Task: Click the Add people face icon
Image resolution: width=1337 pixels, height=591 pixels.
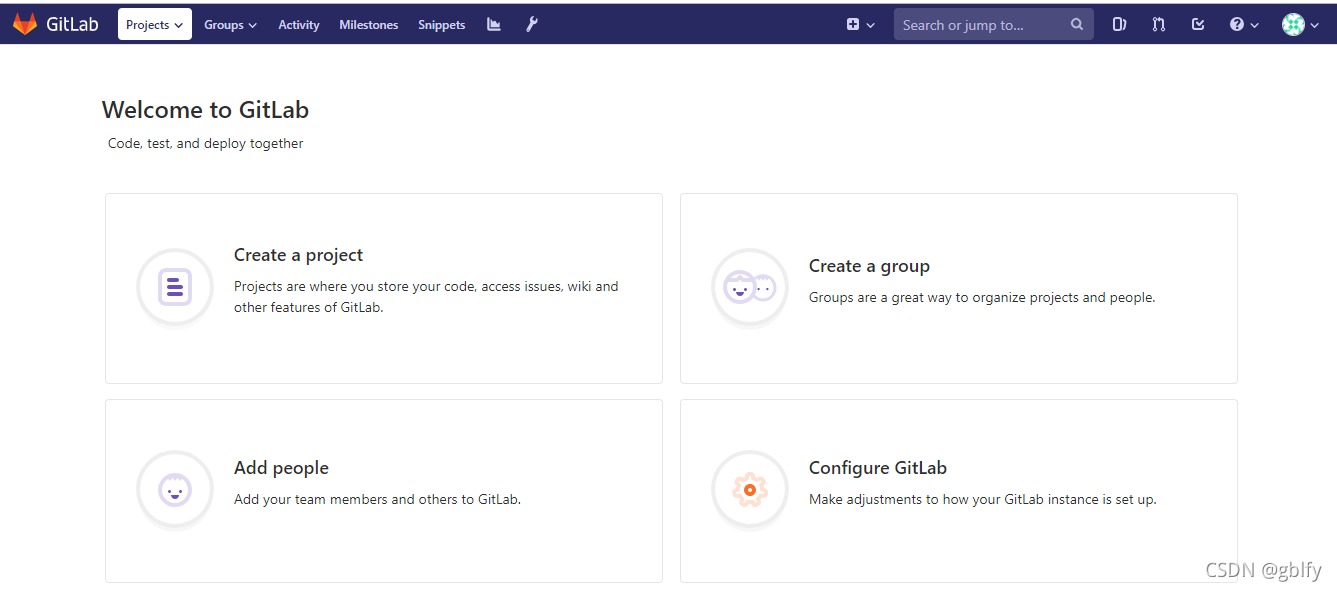Action: pyautogui.click(x=175, y=490)
